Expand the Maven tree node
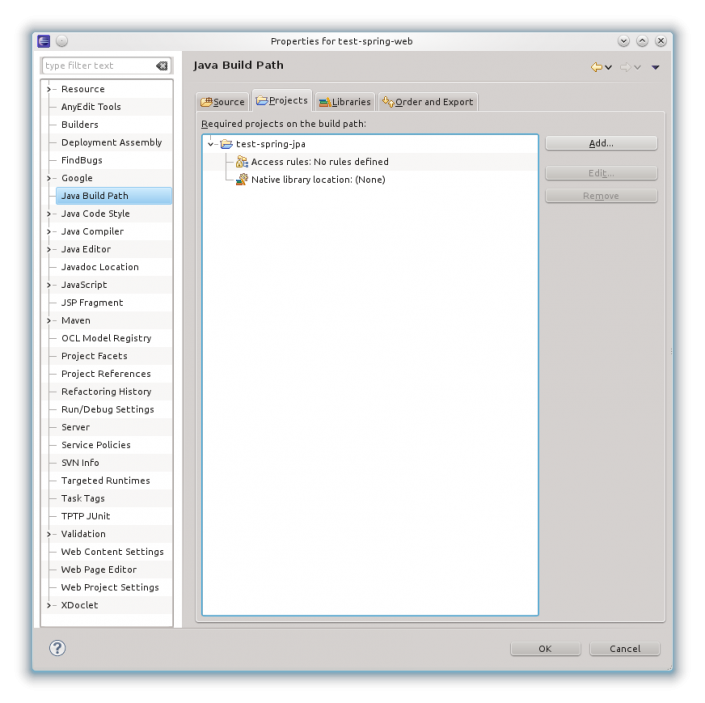 tap(48, 321)
